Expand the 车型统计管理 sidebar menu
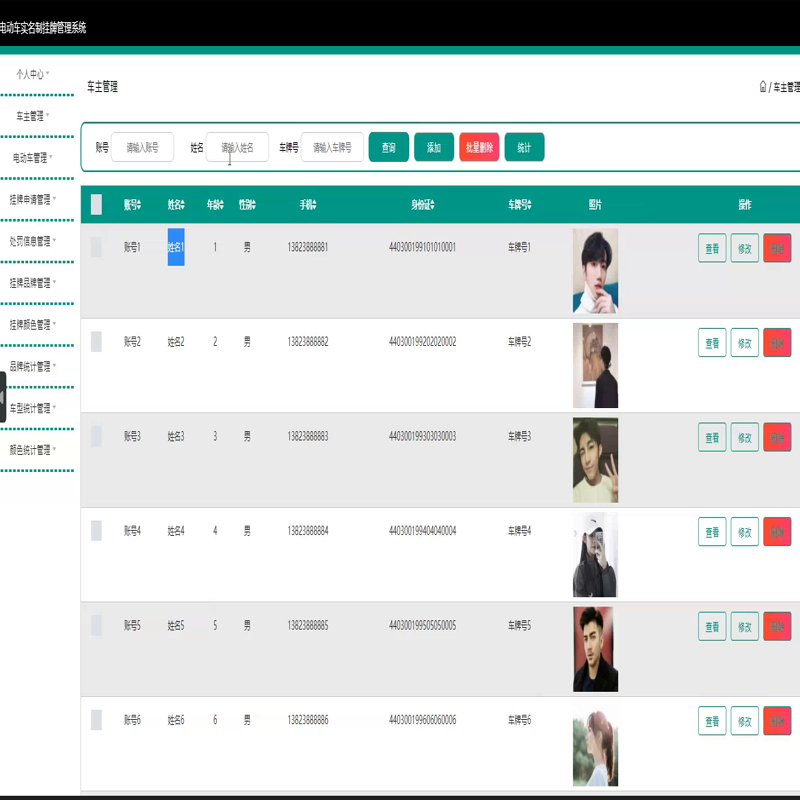This screenshot has width=800, height=800. pos(33,408)
